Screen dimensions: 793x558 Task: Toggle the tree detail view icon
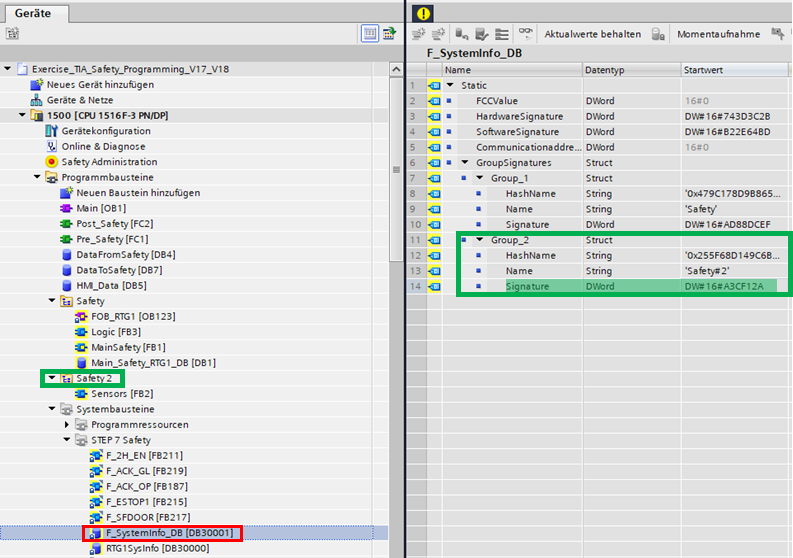pyautogui.click(x=370, y=33)
